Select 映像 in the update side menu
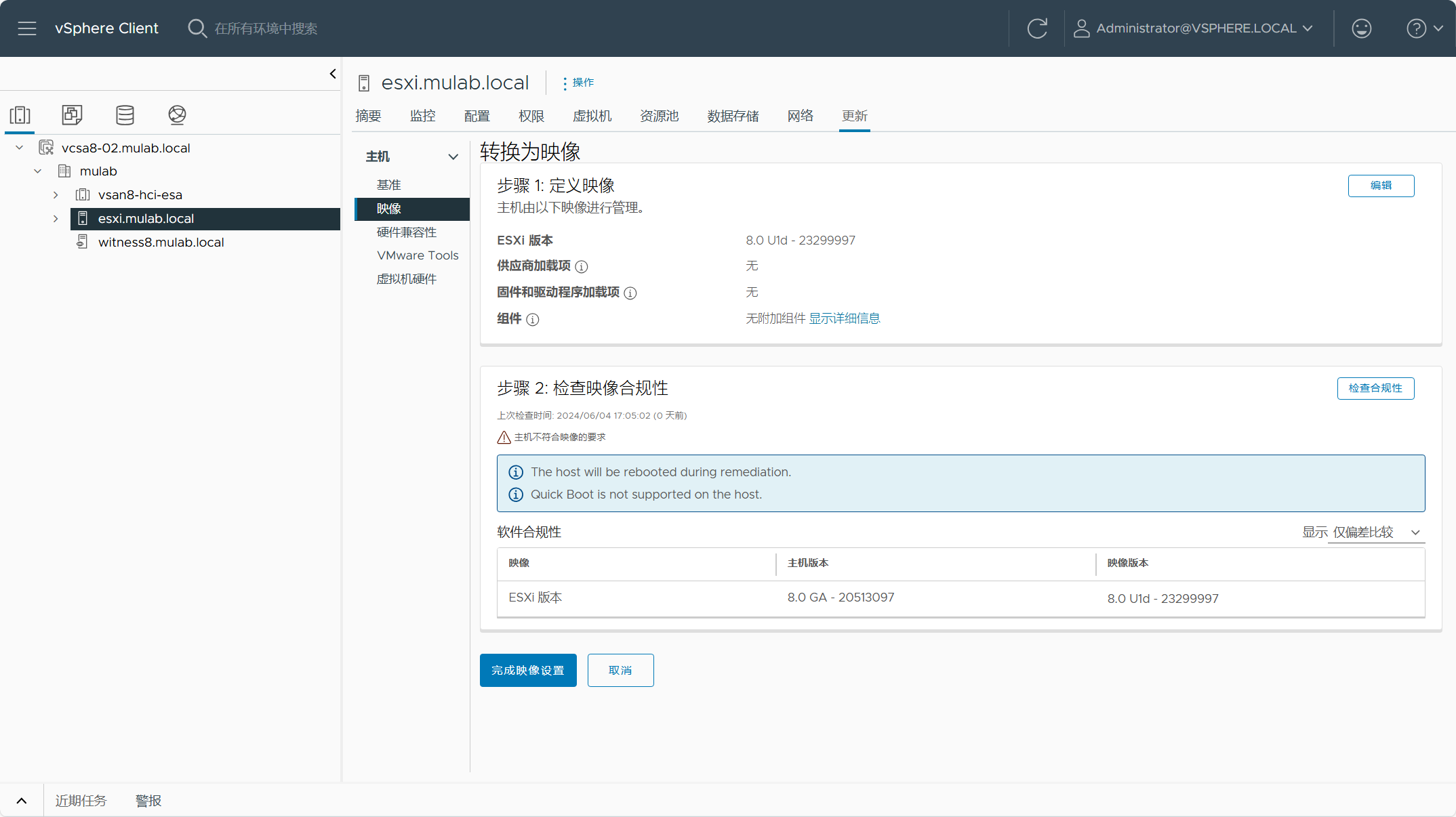The width and height of the screenshot is (1456, 817). [411, 209]
